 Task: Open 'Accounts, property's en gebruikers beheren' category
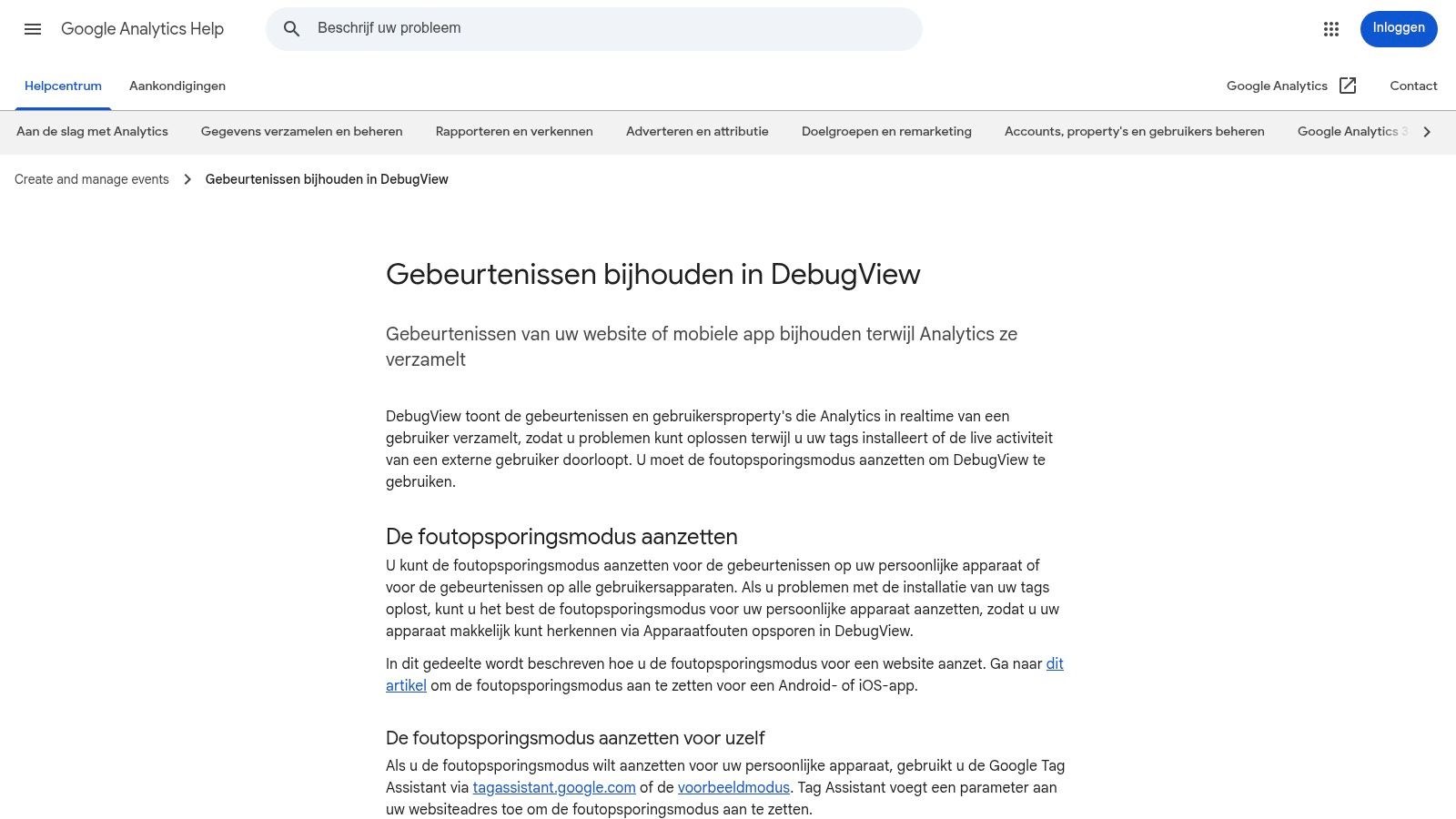pos(1135,132)
